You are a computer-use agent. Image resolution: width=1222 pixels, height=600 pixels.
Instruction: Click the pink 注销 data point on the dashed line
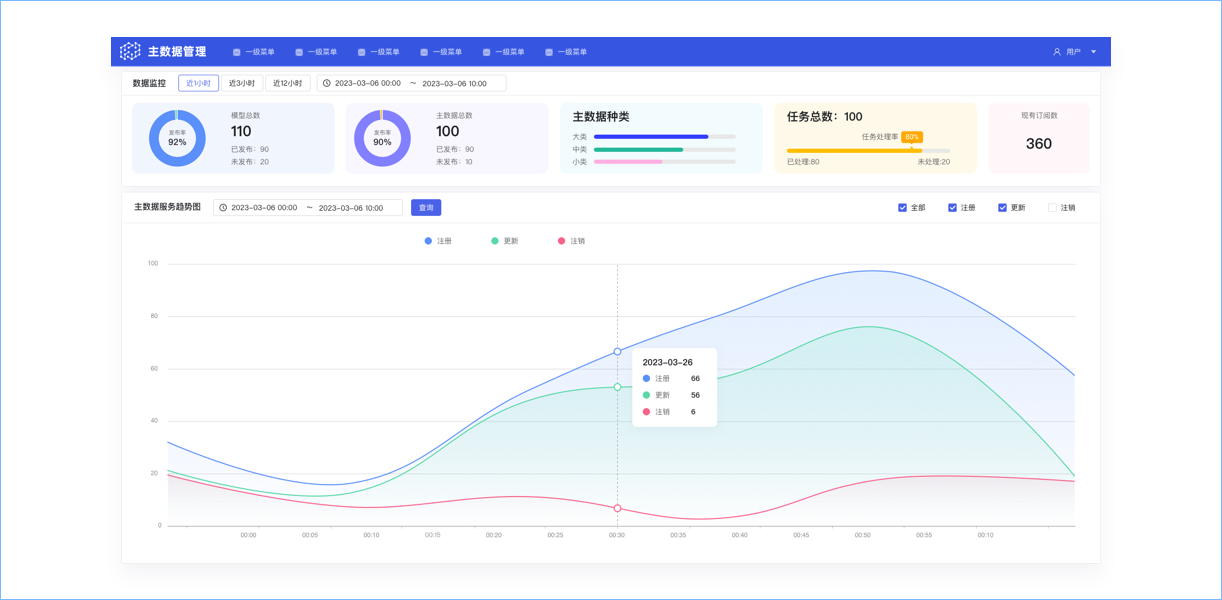point(617,508)
